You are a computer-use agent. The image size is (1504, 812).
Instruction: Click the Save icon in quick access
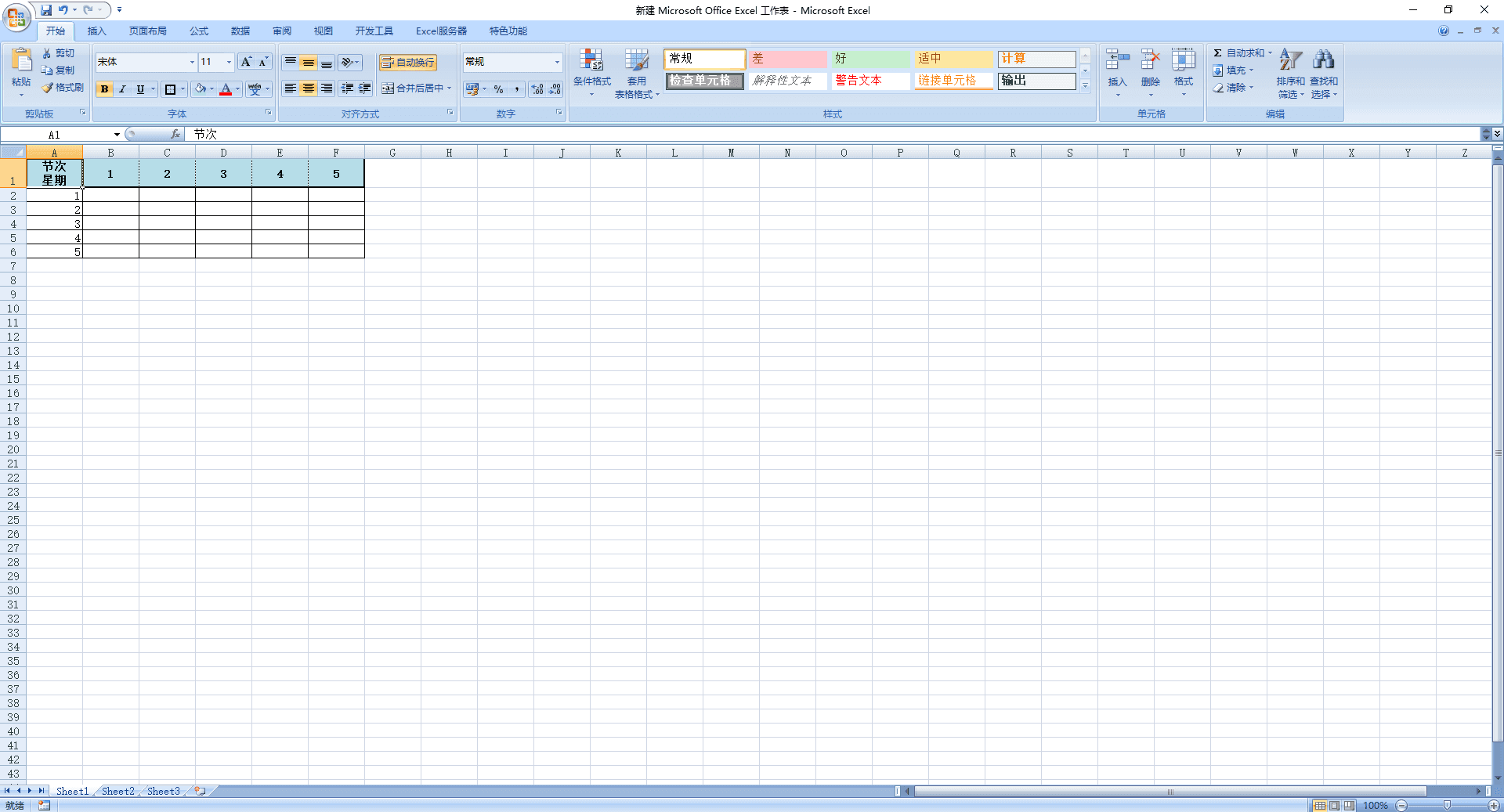tap(46, 10)
